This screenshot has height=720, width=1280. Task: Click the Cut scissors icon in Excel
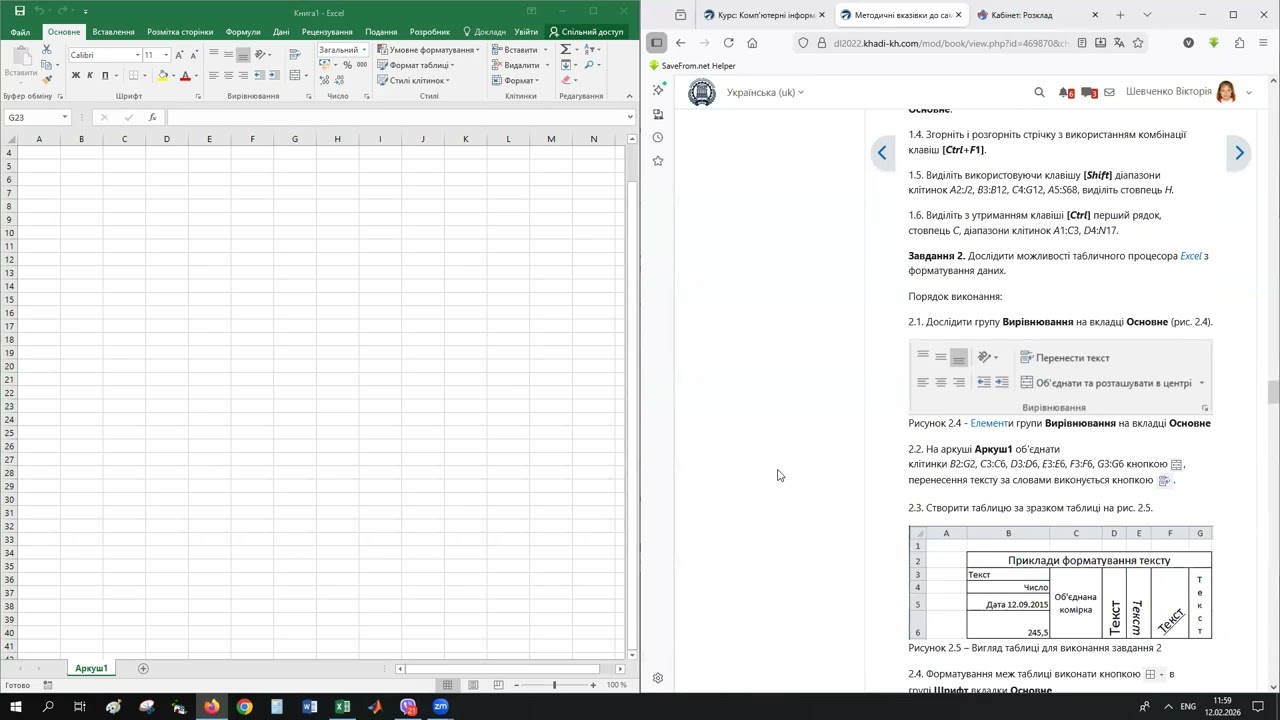47,50
